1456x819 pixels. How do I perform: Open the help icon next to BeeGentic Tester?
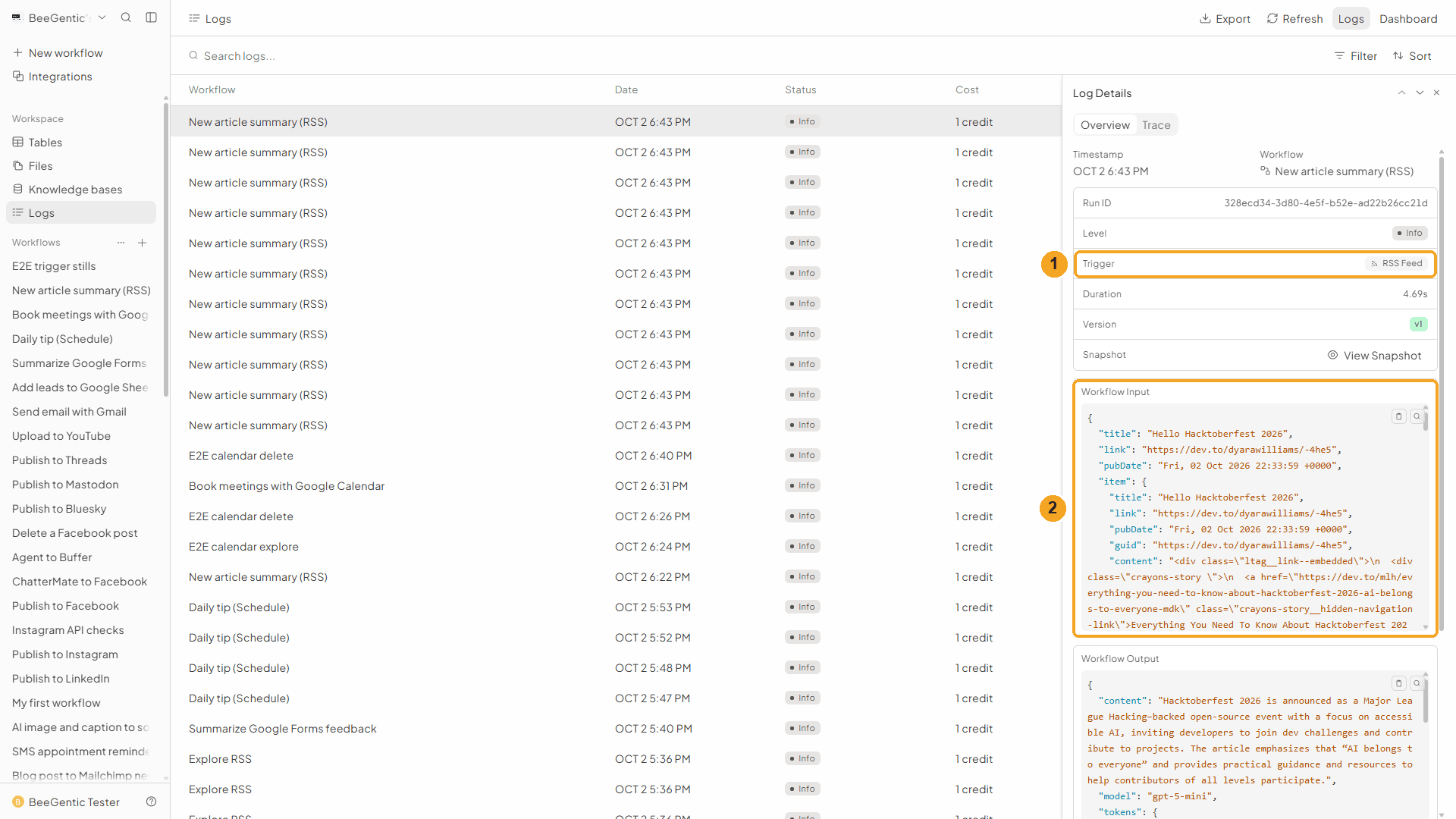pyautogui.click(x=151, y=802)
